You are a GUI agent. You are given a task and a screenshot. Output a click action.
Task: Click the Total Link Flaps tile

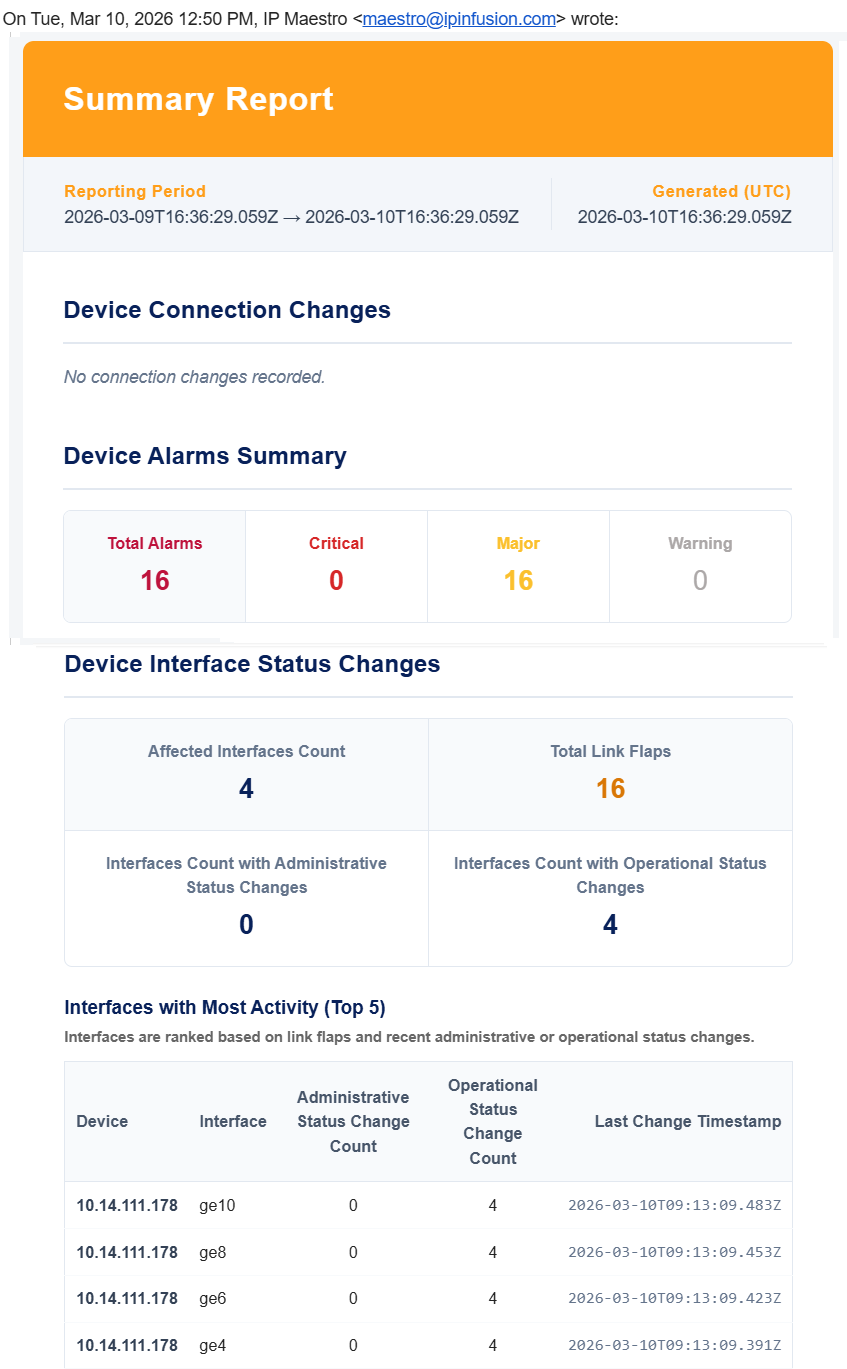(610, 774)
